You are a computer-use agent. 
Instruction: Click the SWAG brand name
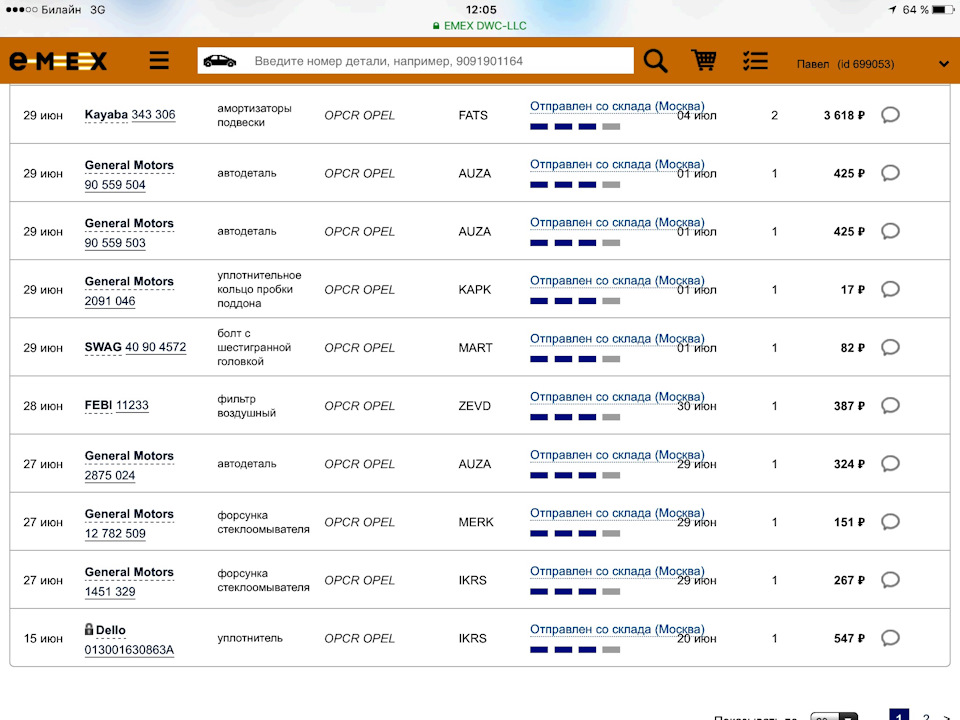[x=103, y=347]
